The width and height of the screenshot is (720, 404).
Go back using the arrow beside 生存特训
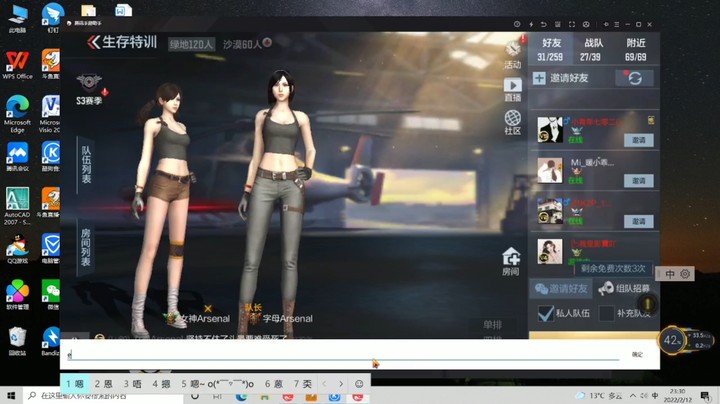(93, 42)
